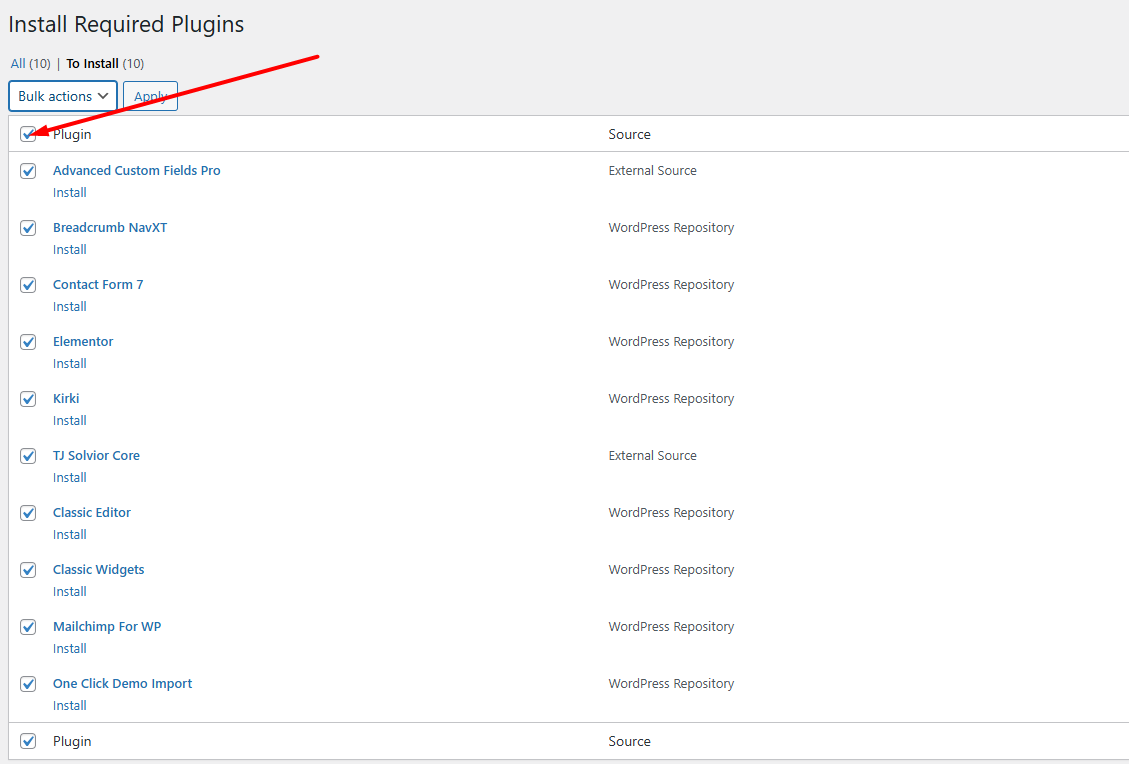Image resolution: width=1129 pixels, height=764 pixels.
Task: Click the Source column header at the top
Action: point(629,134)
